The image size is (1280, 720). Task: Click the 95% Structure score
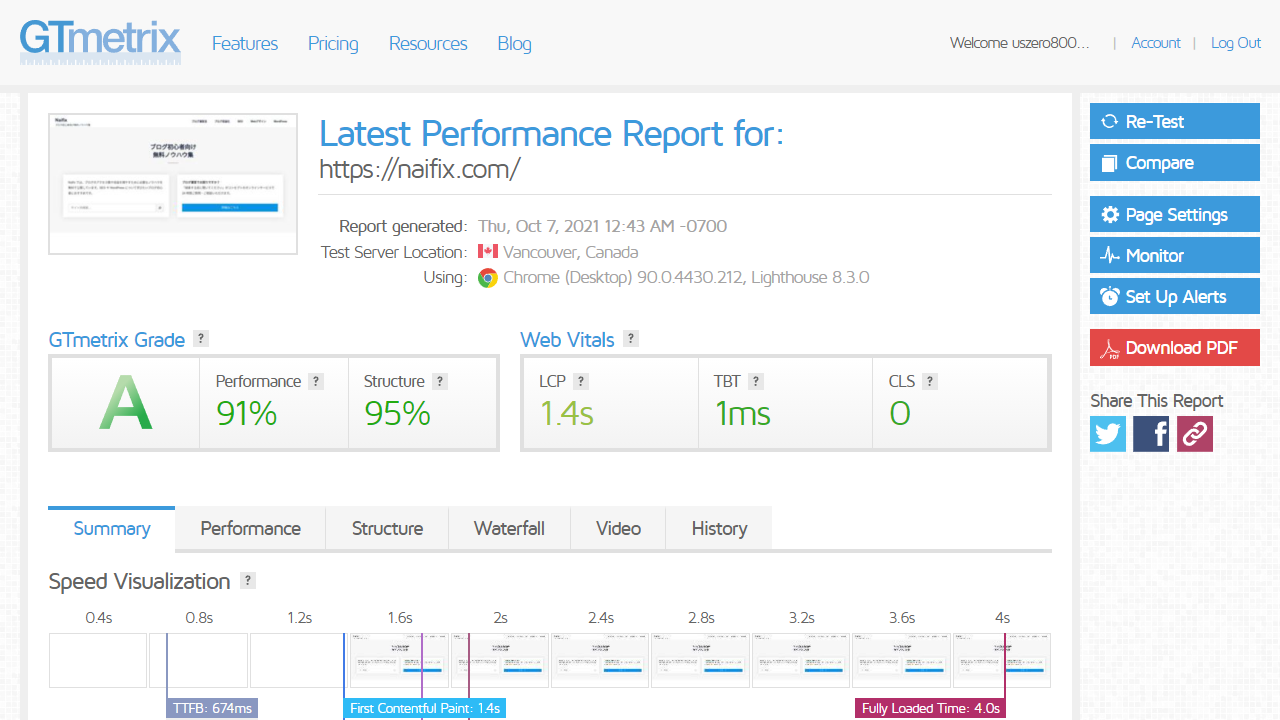coord(397,413)
